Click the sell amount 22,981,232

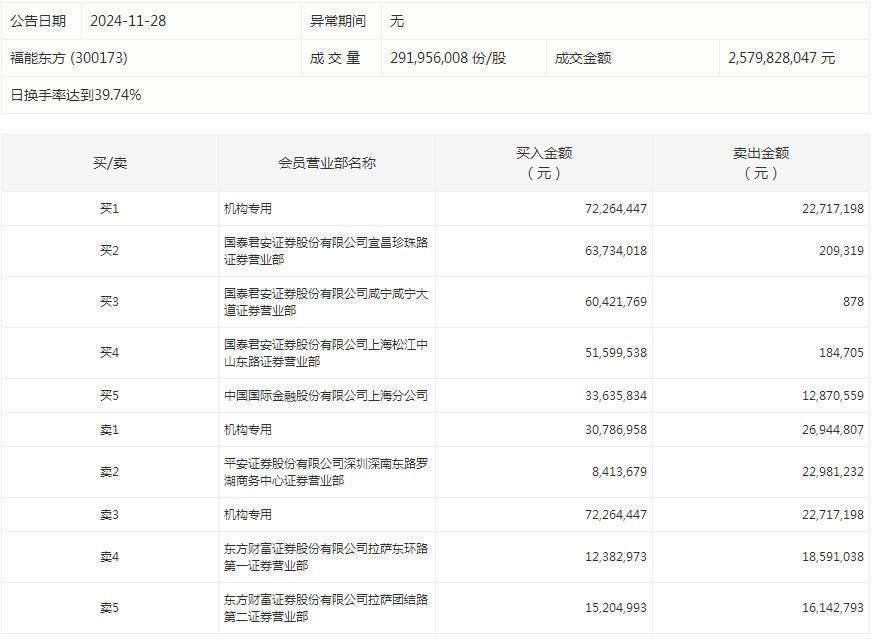click(x=833, y=473)
